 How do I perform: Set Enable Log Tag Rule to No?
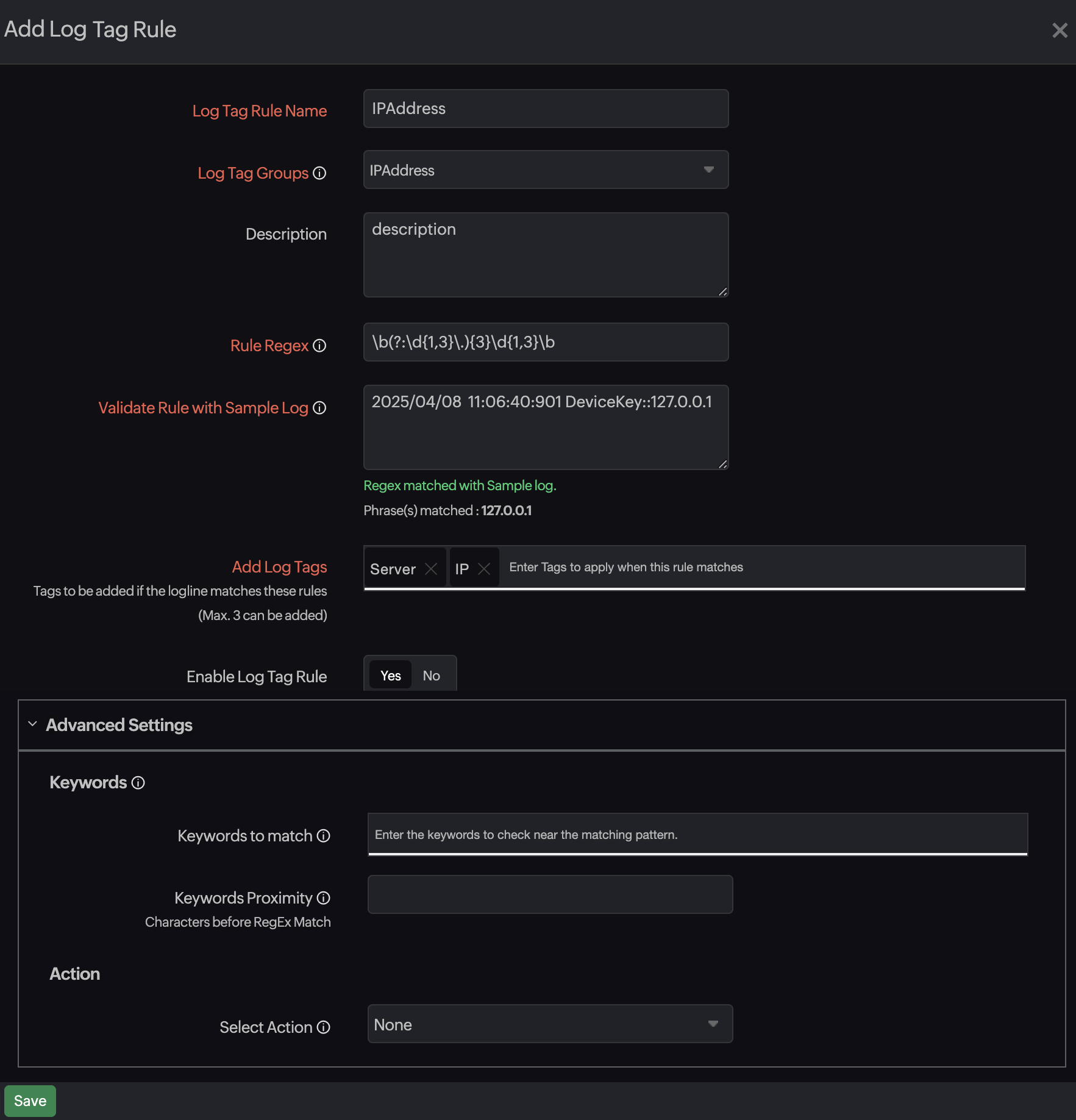pyautogui.click(x=431, y=675)
